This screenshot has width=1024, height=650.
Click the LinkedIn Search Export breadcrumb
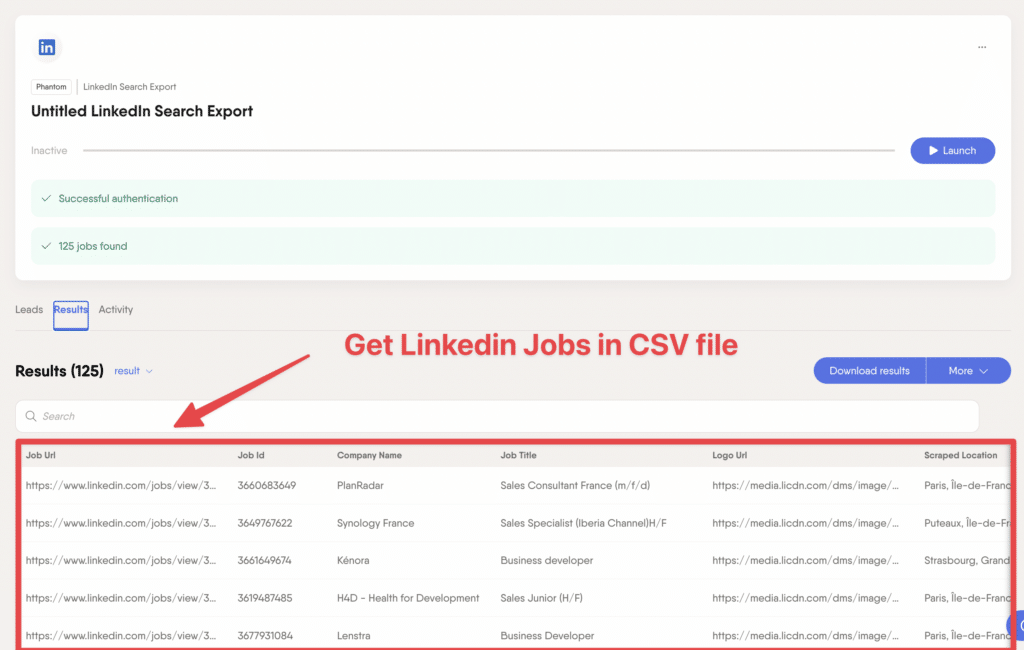[129, 87]
